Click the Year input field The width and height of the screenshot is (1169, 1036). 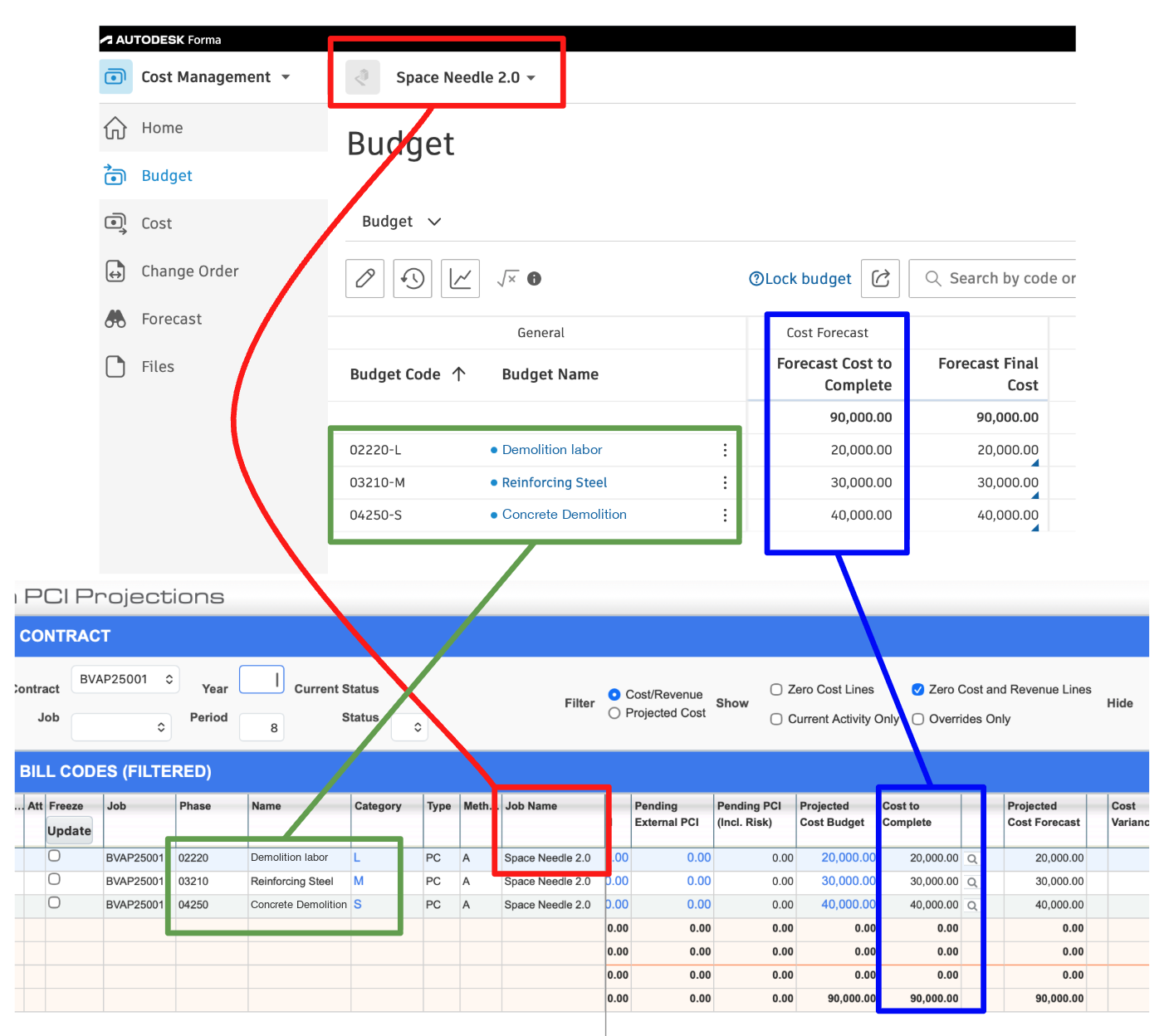coord(262,679)
